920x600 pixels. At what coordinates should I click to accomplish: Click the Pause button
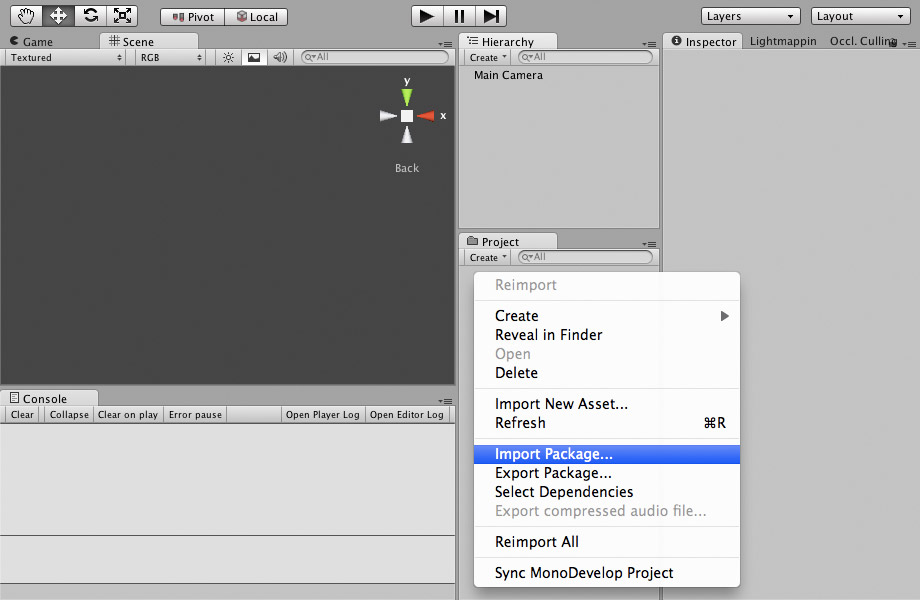pyautogui.click(x=459, y=16)
